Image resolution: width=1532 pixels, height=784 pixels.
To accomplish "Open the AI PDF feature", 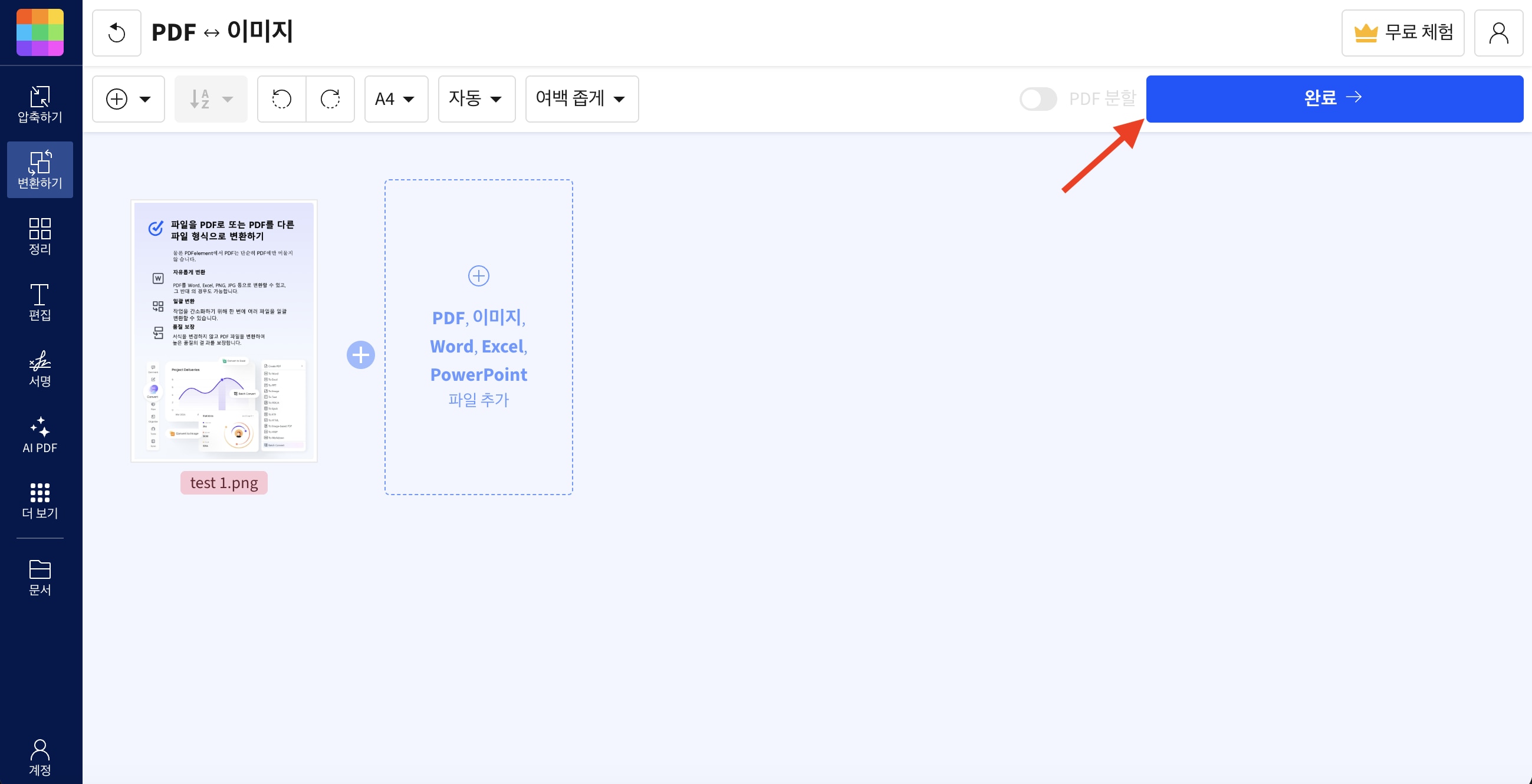I will (x=40, y=436).
